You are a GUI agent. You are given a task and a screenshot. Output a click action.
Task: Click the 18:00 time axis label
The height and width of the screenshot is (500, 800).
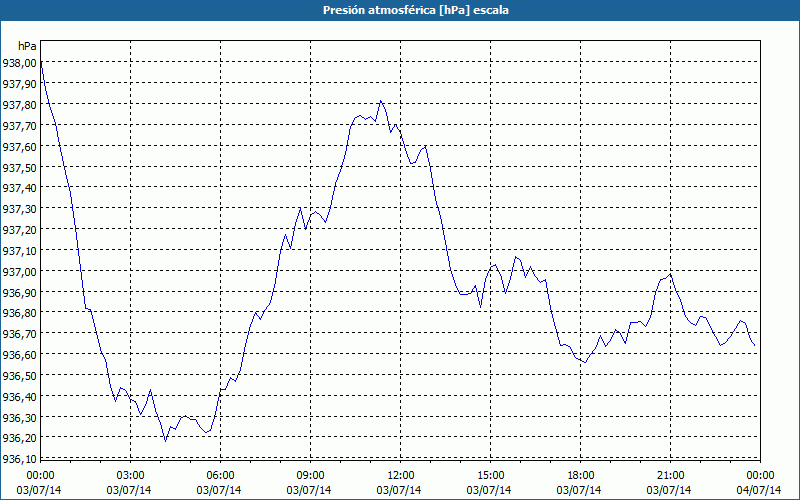pyautogui.click(x=581, y=476)
